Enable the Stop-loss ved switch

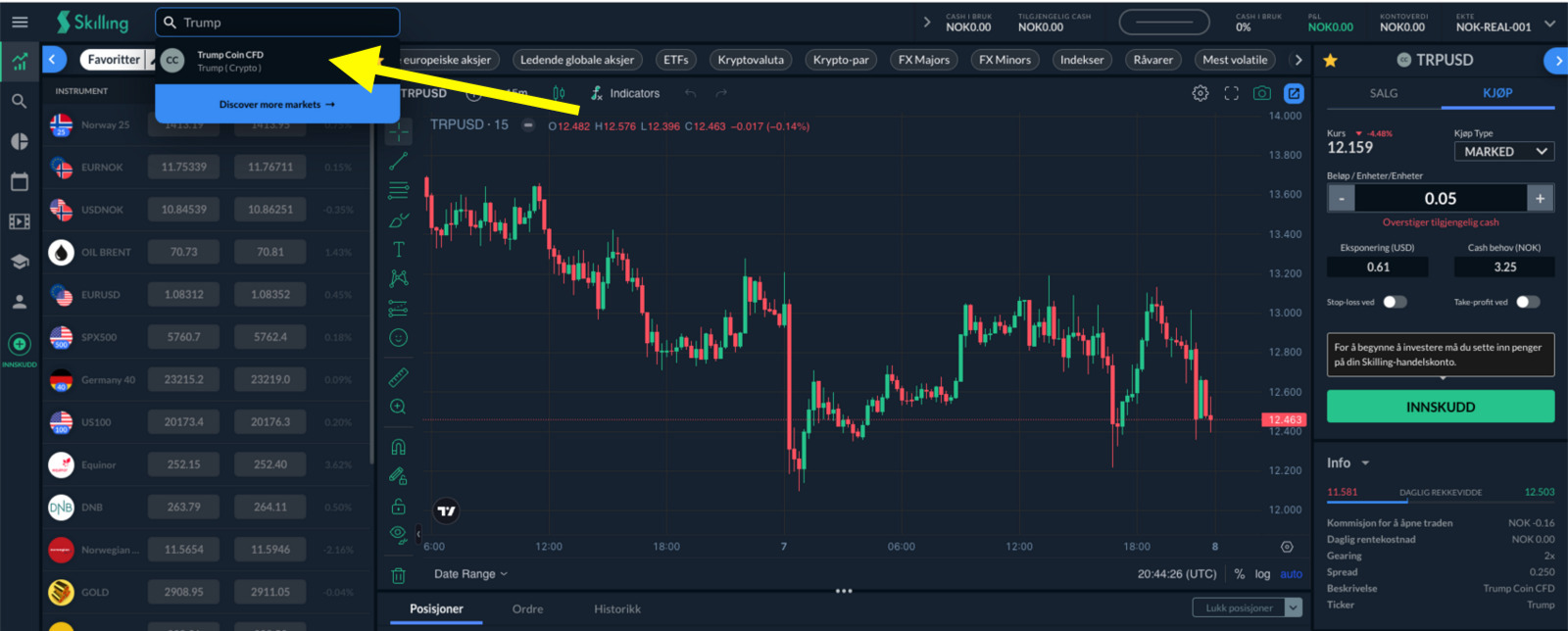pos(1395,302)
